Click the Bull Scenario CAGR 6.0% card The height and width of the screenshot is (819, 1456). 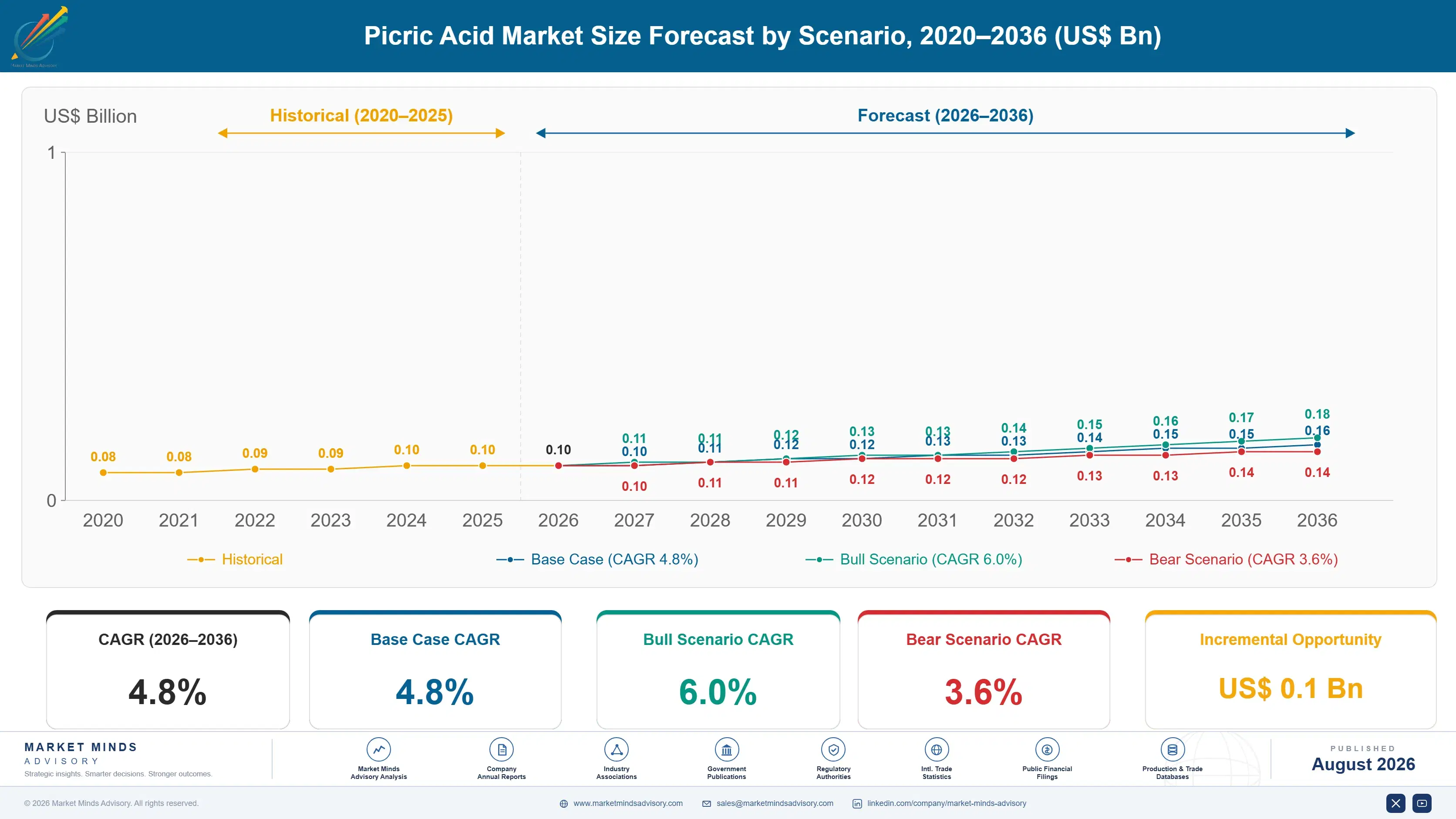(x=718, y=670)
